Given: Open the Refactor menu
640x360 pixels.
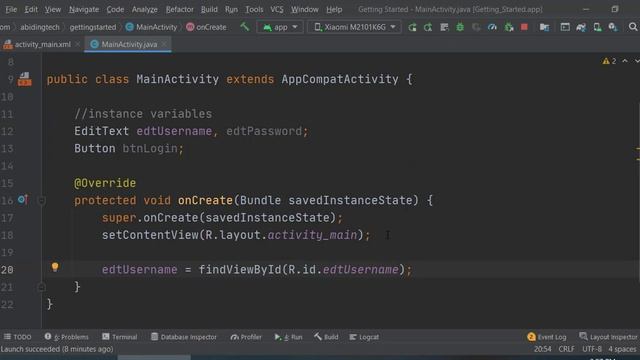Looking at the screenshot, I should coord(180,9).
